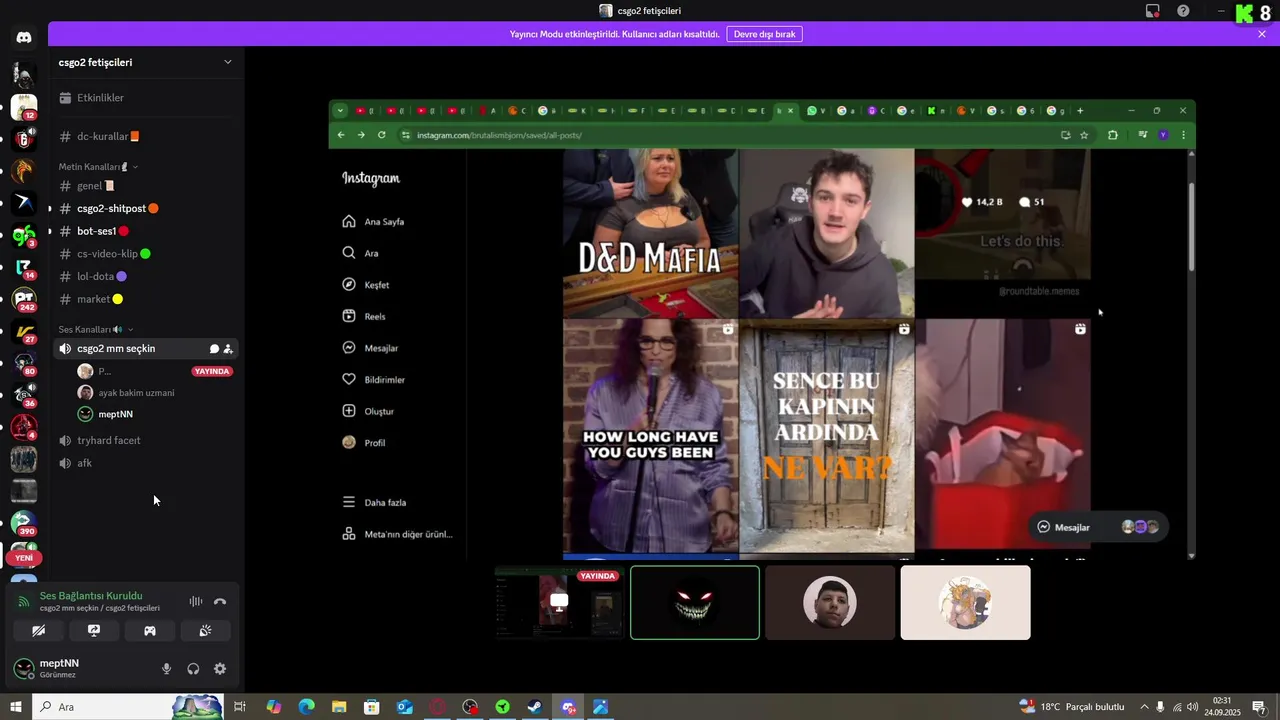
Task: Invite people to csgo2 mm seçkin channel
Action: tap(228, 349)
